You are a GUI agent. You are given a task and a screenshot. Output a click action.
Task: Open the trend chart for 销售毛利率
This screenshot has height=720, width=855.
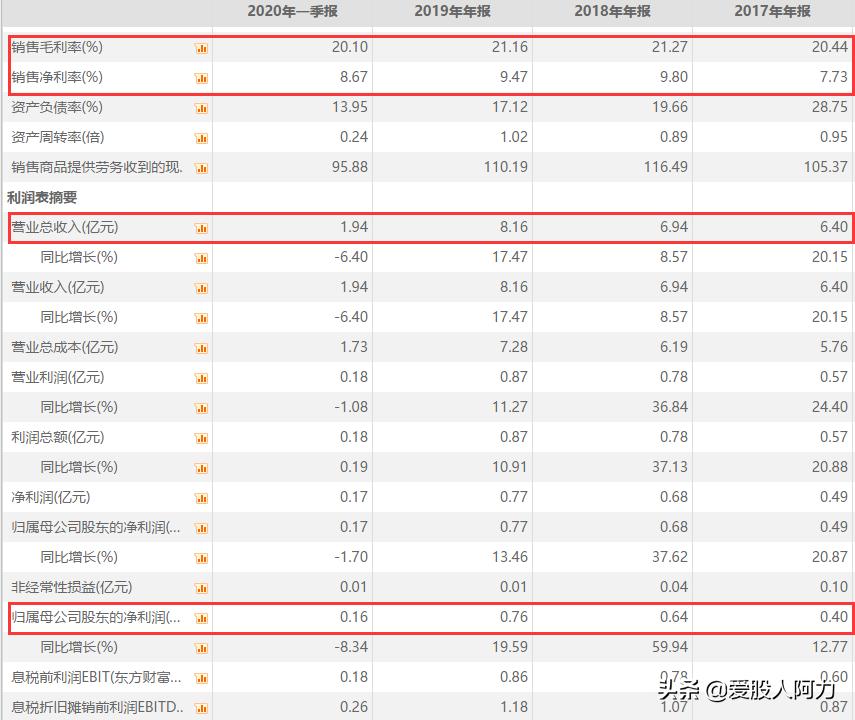point(202,46)
